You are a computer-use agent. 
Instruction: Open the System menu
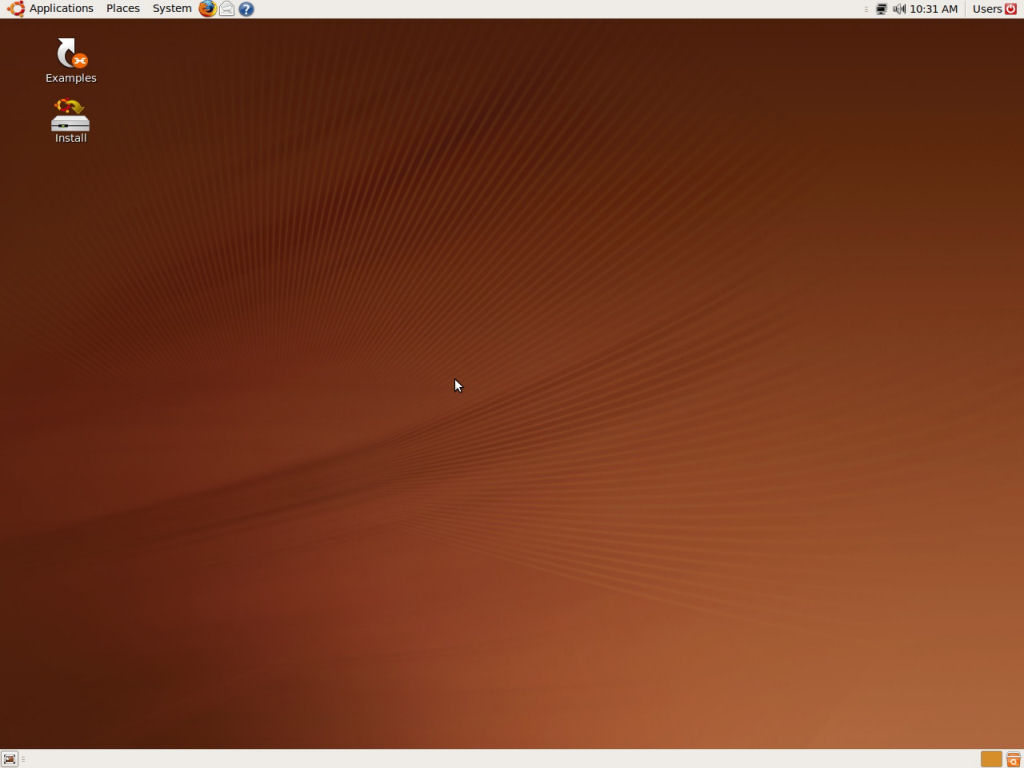[172, 9]
